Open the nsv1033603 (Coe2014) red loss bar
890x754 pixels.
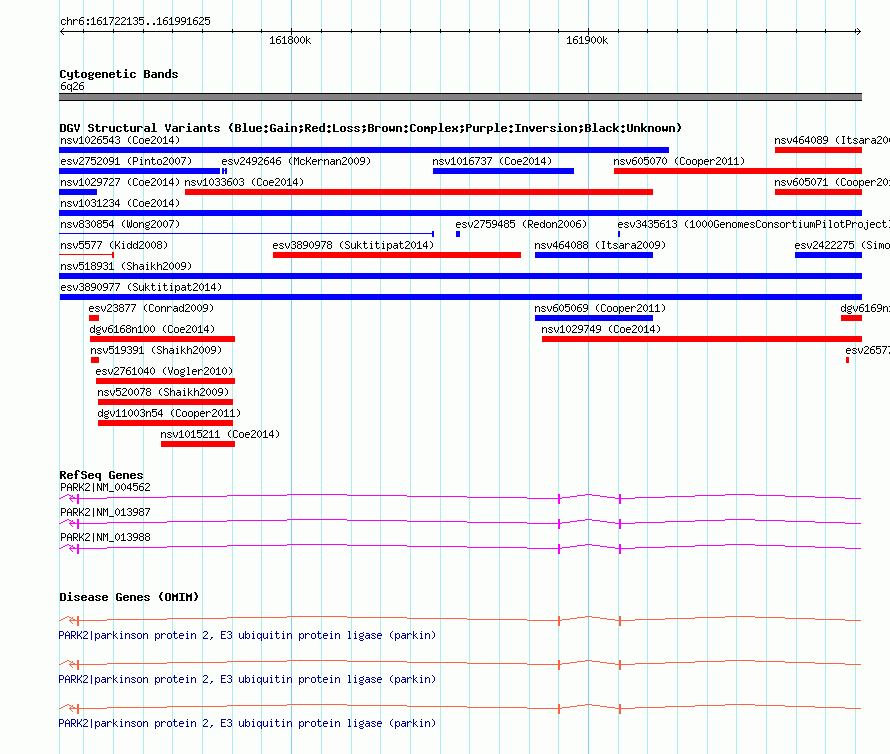419,192
